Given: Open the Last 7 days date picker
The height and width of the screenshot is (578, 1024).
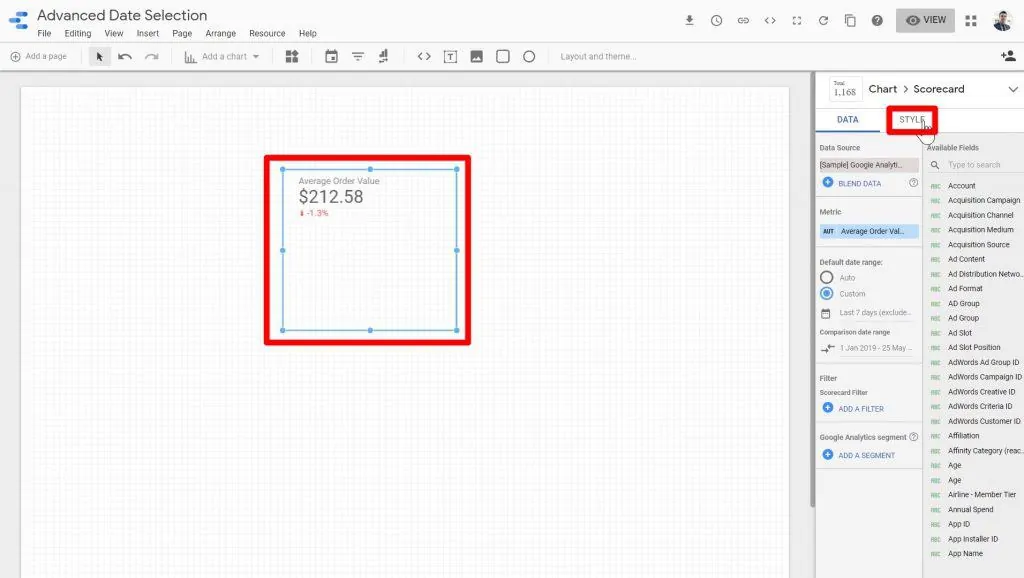Looking at the screenshot, I should [871, 312].
